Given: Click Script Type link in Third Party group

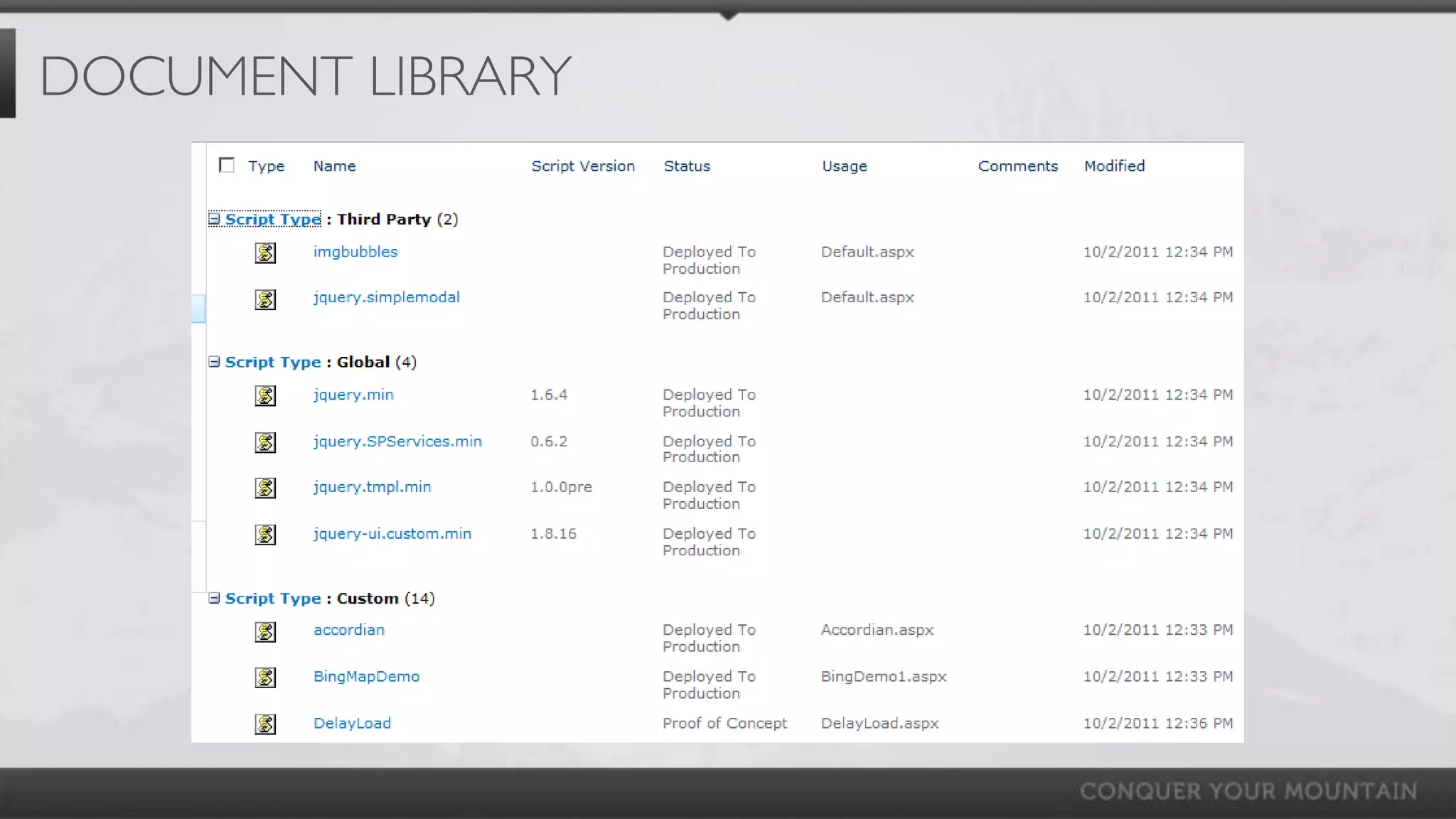Looking at the screenshot, I should (273, 220).
